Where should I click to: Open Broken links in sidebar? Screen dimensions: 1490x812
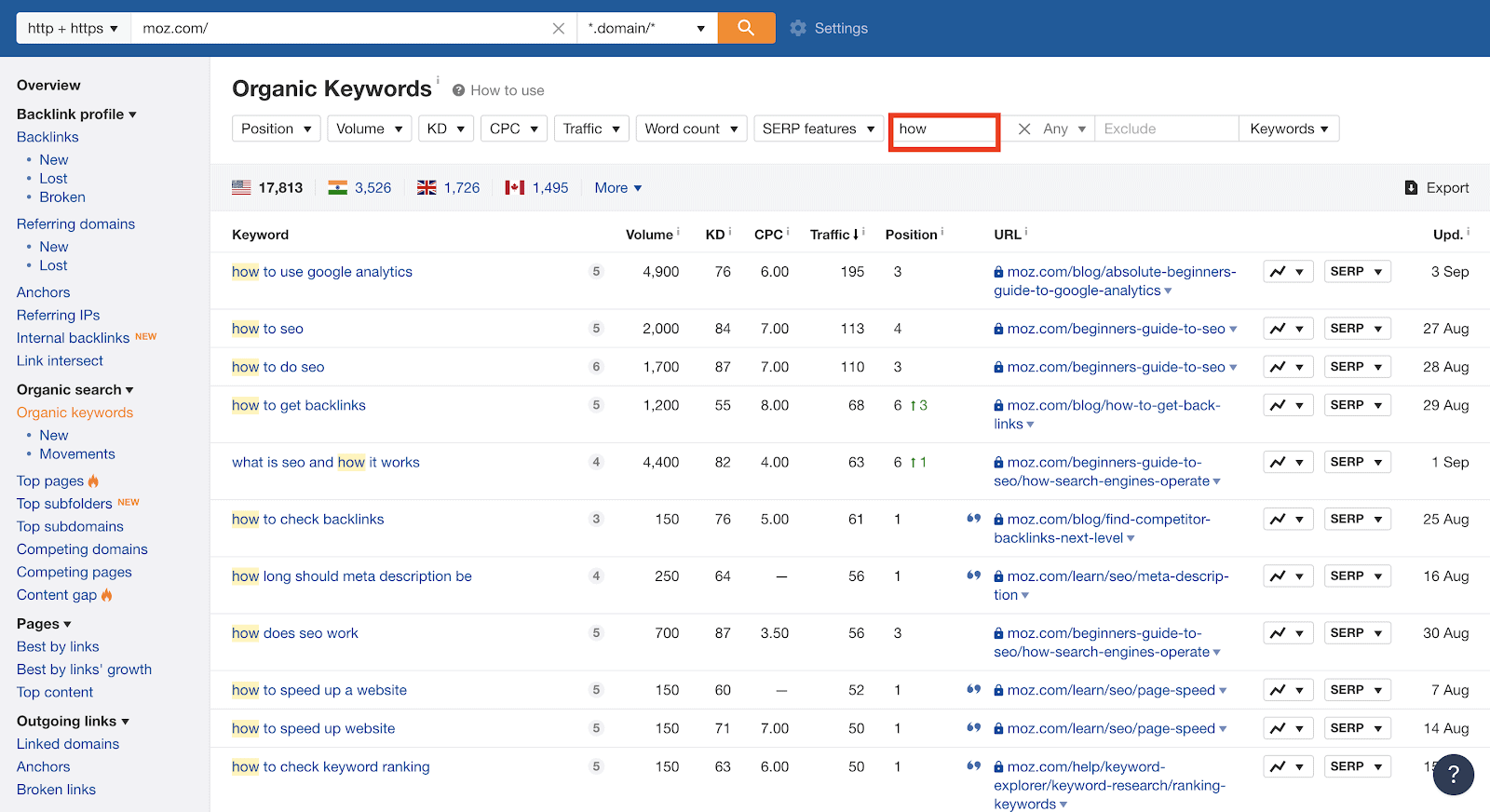pyautogui.click(x=56, y=790)
